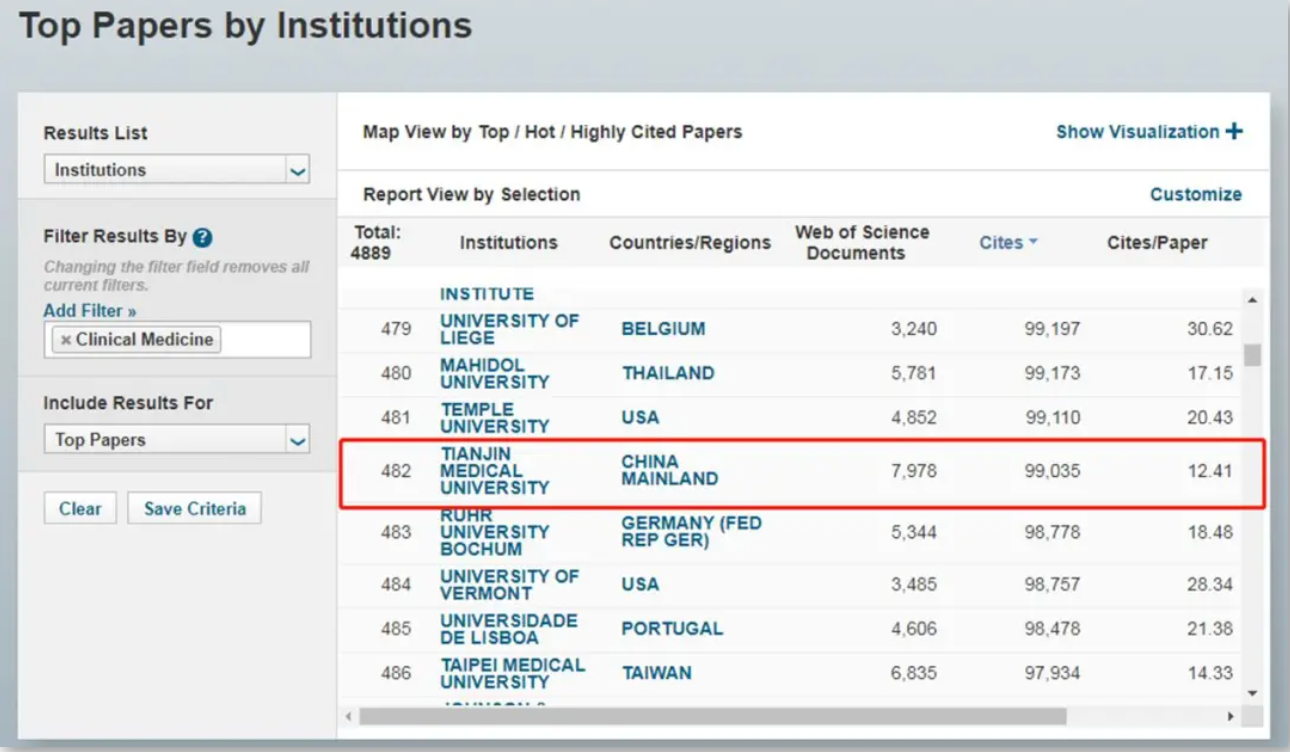This screenshot has height=752, width=1290.
Task: Open Taipei Medical University institution link
Action: coord(513,673)
